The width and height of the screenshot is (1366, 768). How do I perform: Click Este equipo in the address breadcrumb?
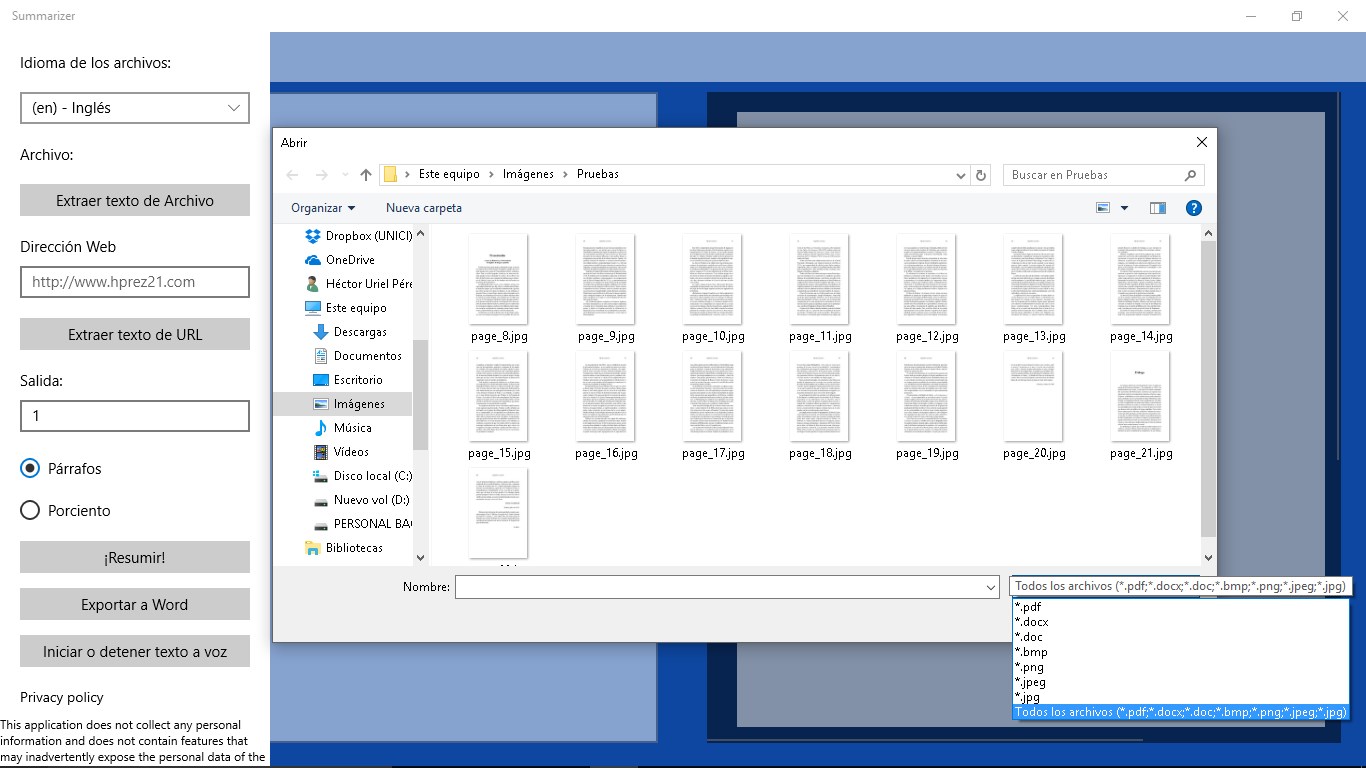point(449,174)
